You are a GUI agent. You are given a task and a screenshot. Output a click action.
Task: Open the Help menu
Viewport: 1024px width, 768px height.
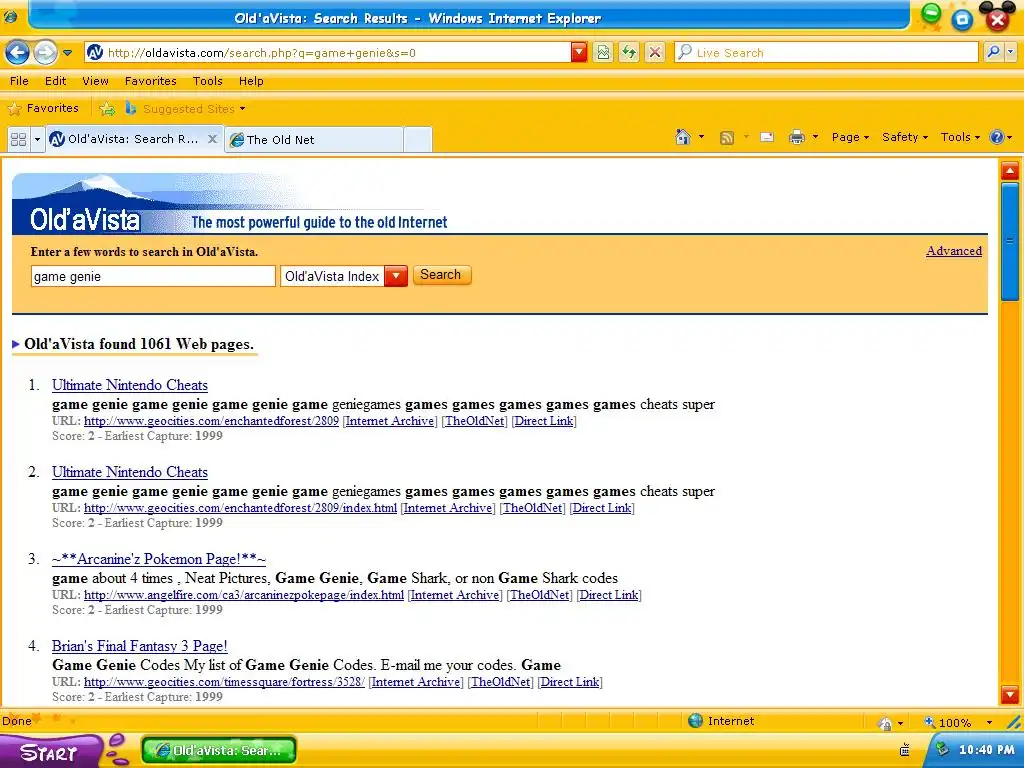click(251, 81)
